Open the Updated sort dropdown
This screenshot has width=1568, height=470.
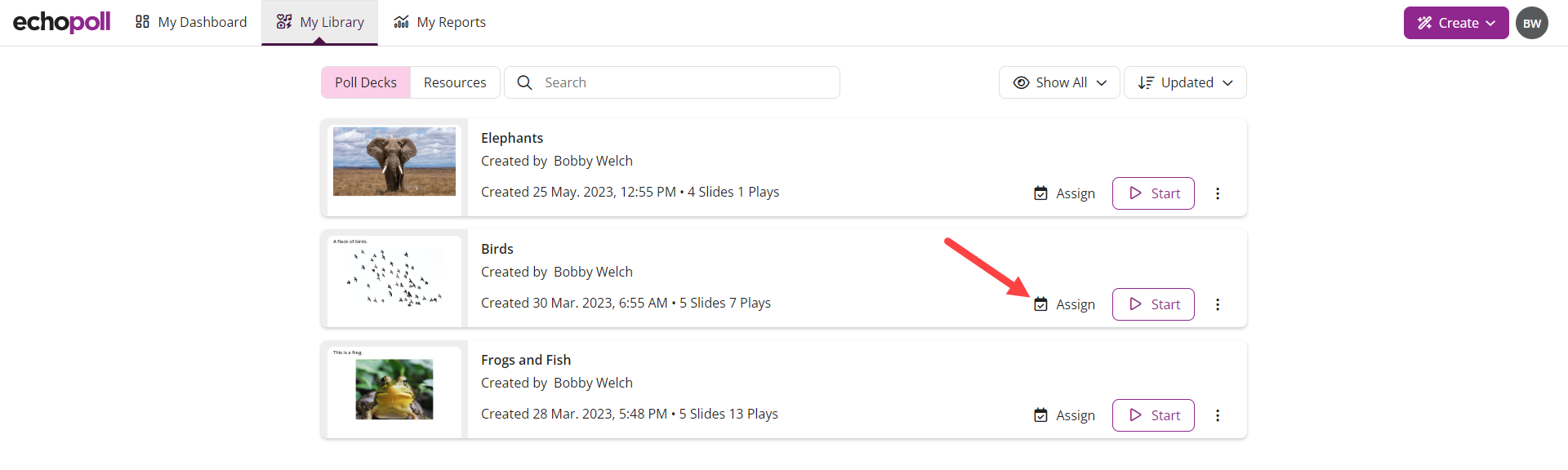(x=1185, y=82)
